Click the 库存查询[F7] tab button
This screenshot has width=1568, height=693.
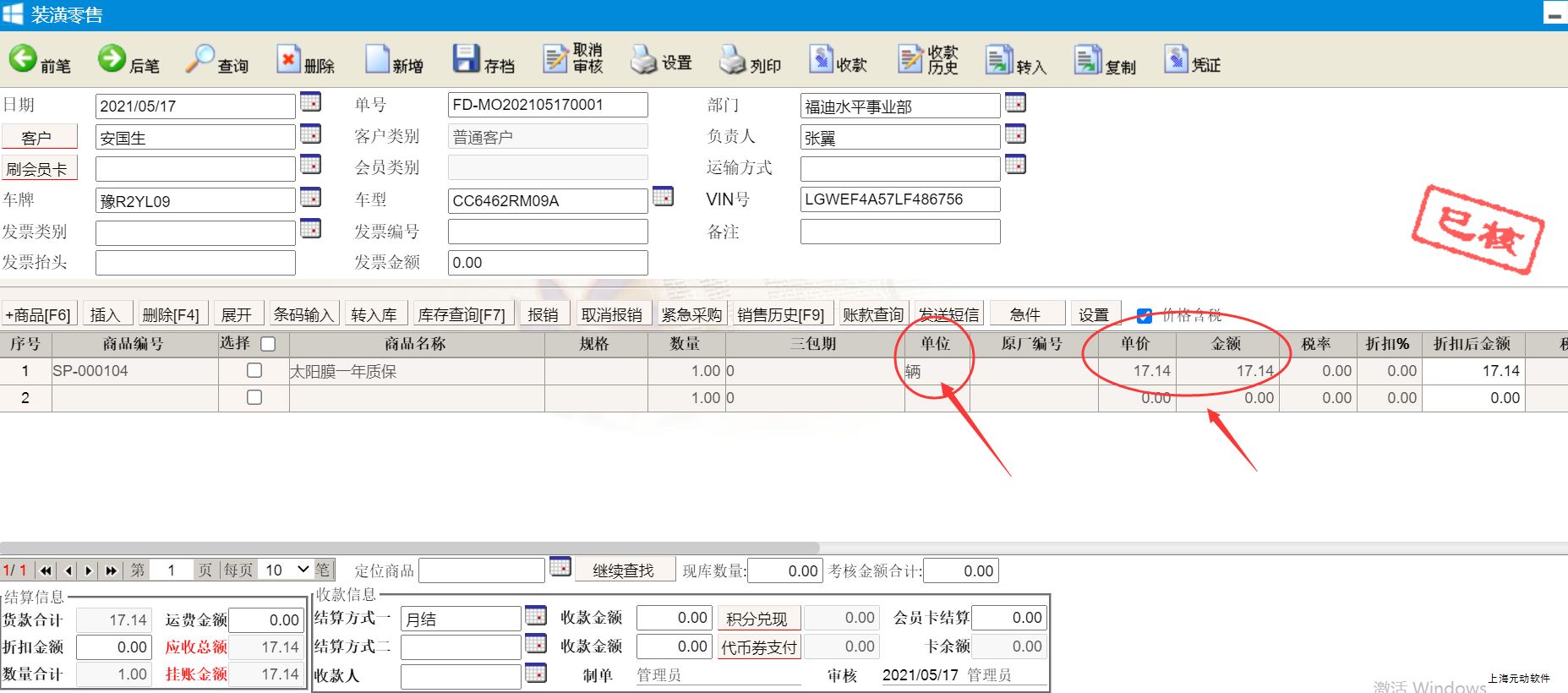[461, 315]
